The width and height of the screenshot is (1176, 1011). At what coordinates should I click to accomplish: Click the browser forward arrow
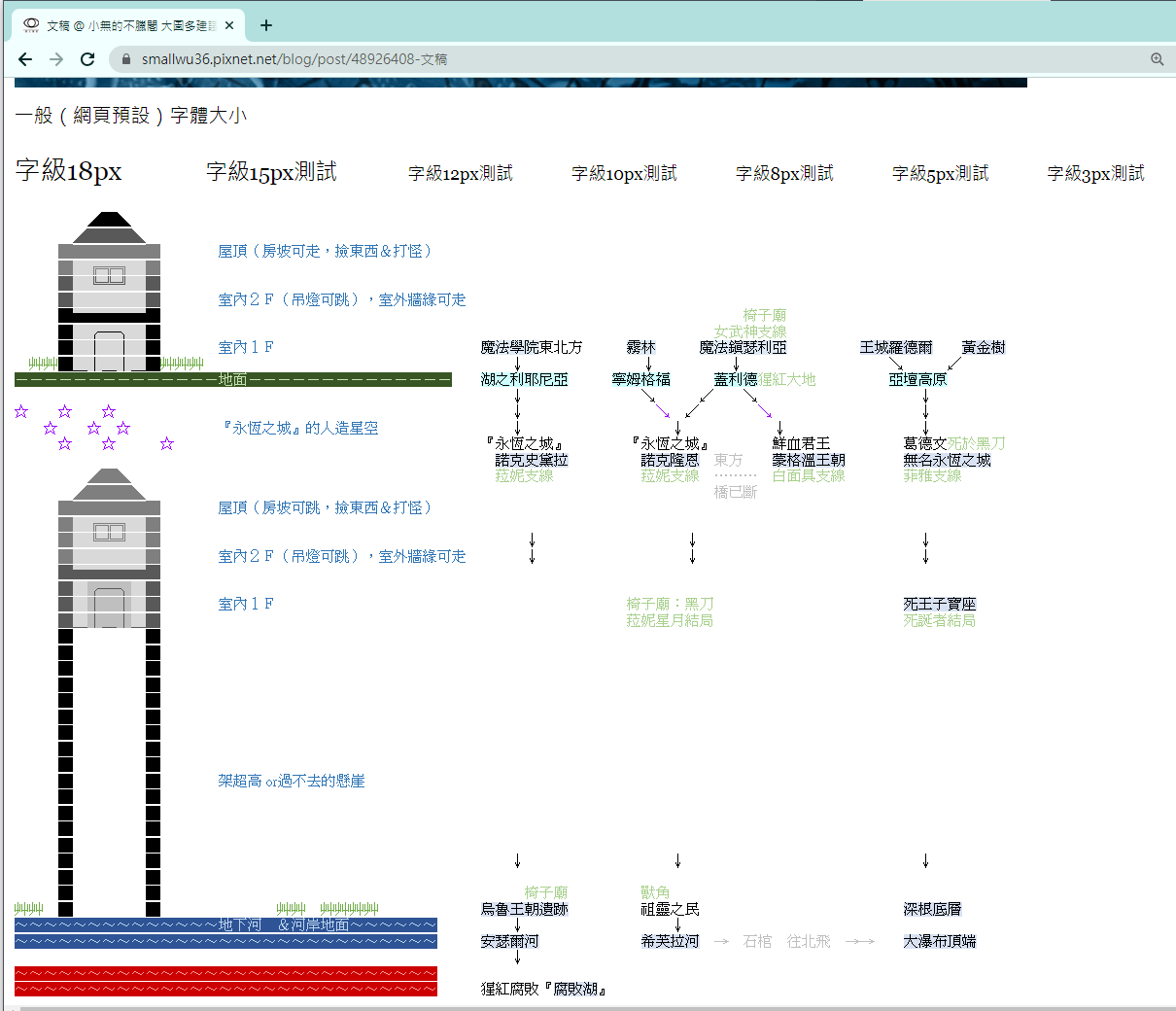55,58
